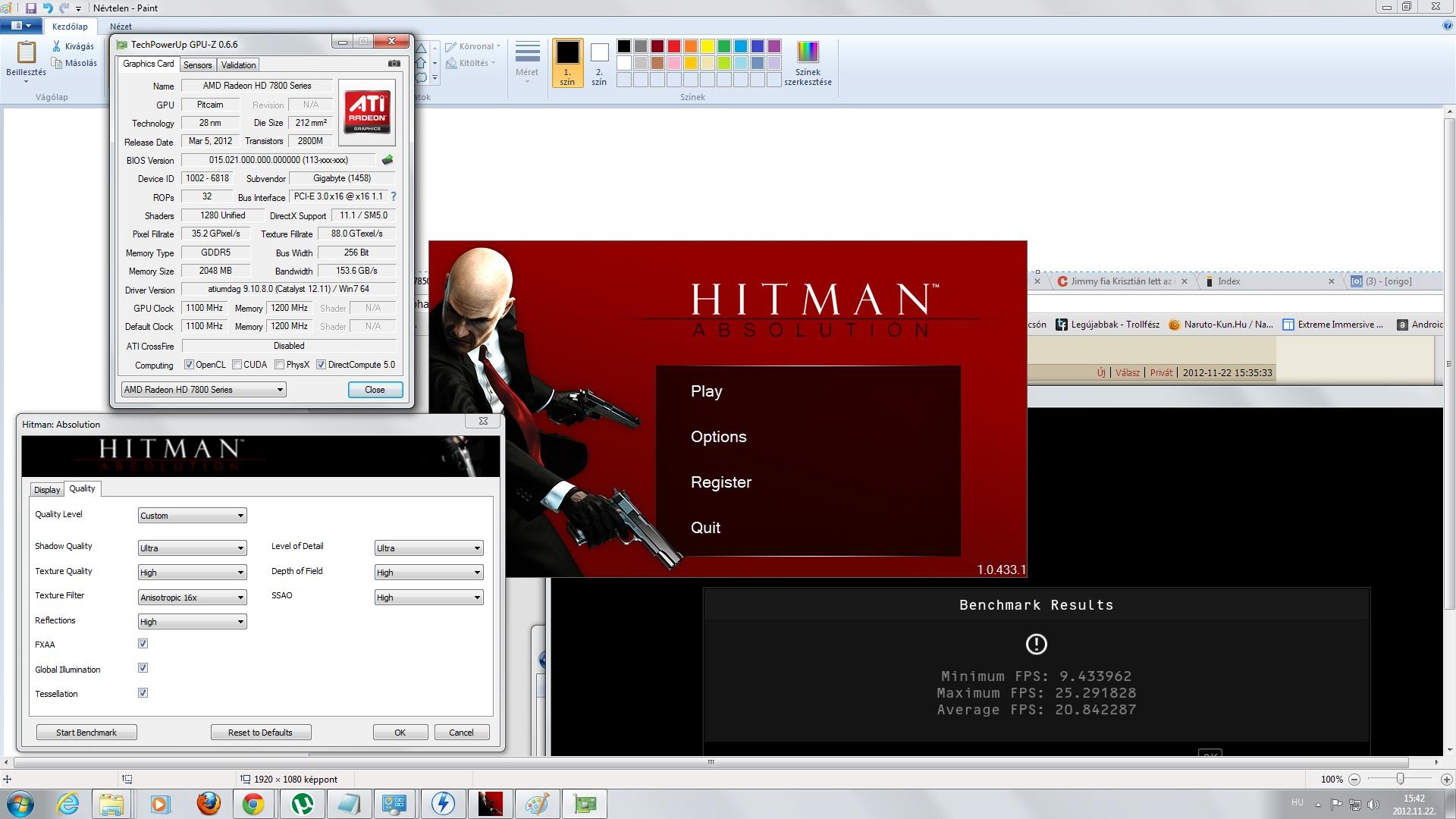Open Windows Explorer folder on taskbar

111,803
